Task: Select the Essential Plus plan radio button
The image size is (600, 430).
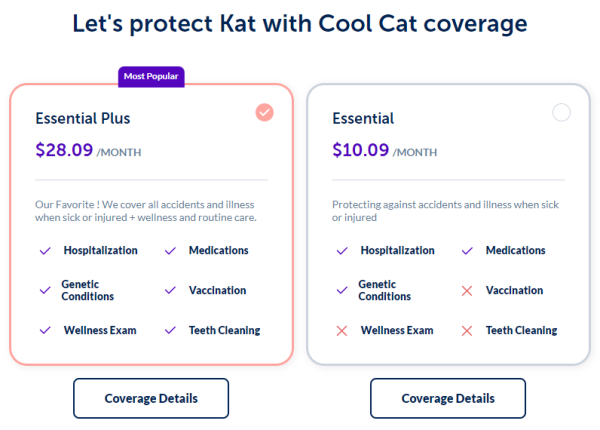Action: [x=264, y=113]
